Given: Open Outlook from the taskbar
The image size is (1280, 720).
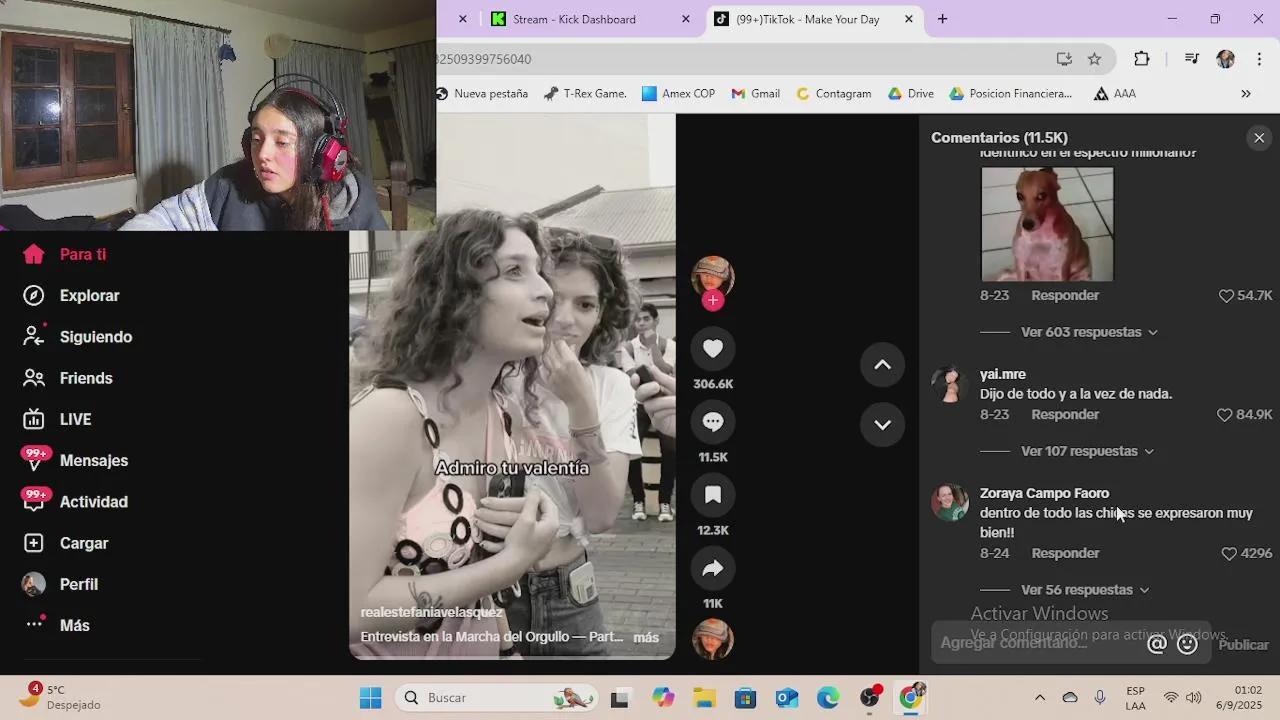Looking at the screenshot, I should [x=786, y=698].
